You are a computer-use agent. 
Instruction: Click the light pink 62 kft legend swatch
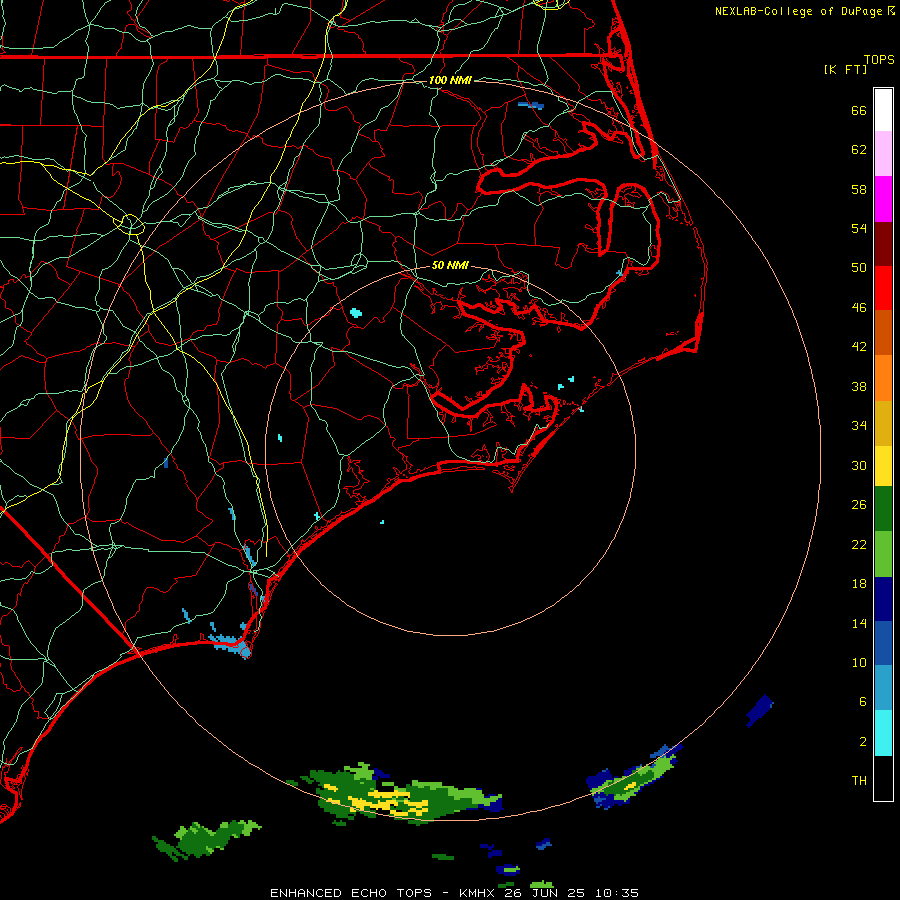pyautogui.click(x=883, y=153)
